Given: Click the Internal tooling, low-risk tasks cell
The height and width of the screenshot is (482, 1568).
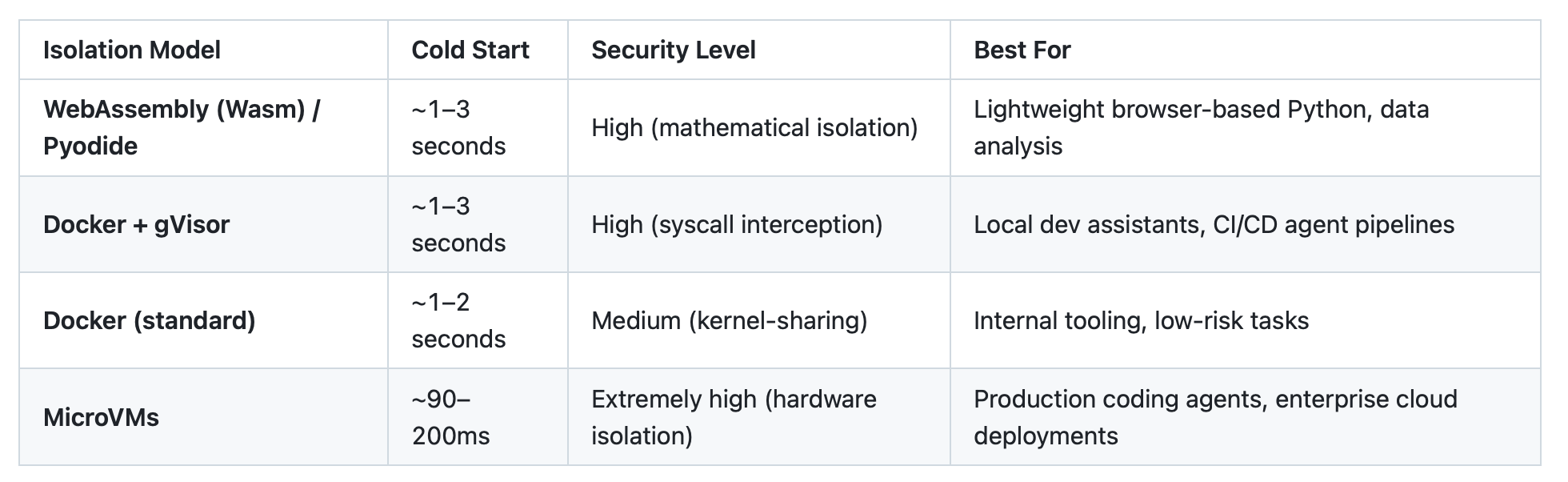Looking at the screenshot, I should coord(1245,320).
